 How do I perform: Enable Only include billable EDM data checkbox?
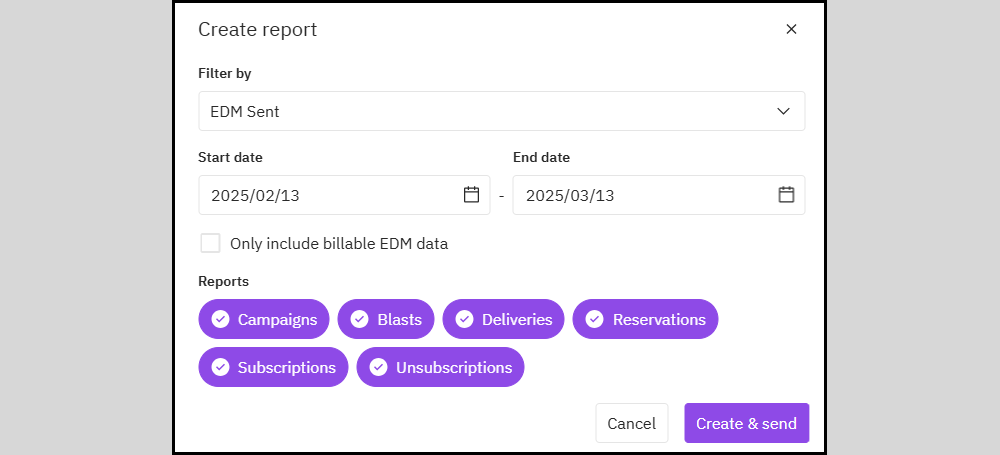(210, 243)
